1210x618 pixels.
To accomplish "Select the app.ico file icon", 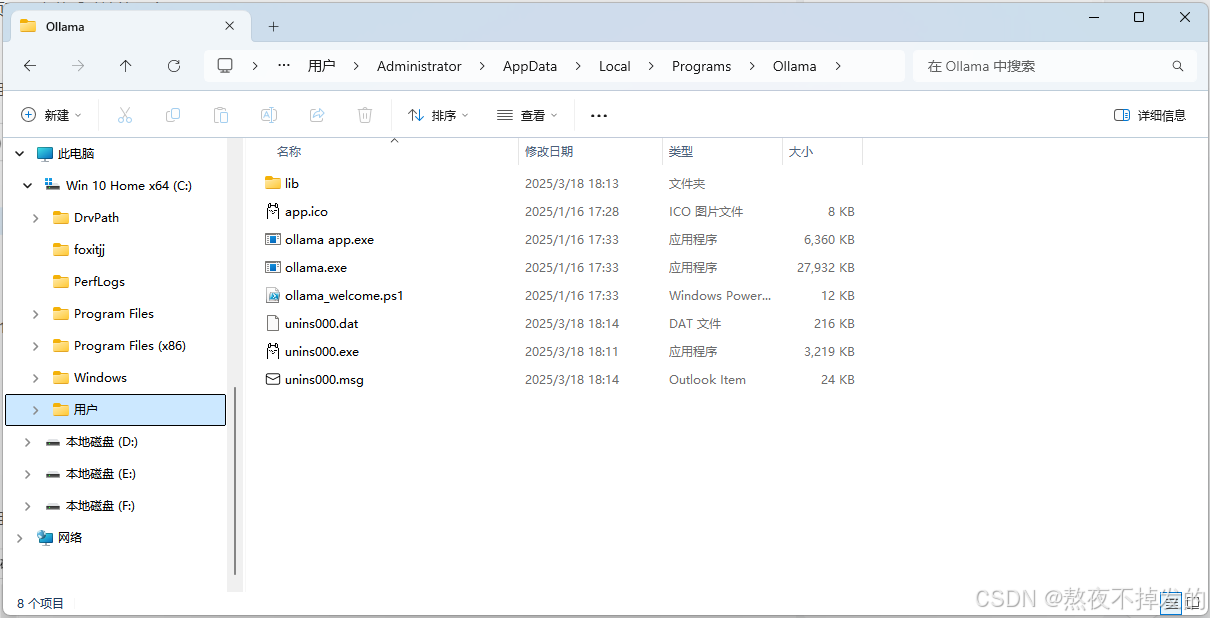I will pos(273,211).
